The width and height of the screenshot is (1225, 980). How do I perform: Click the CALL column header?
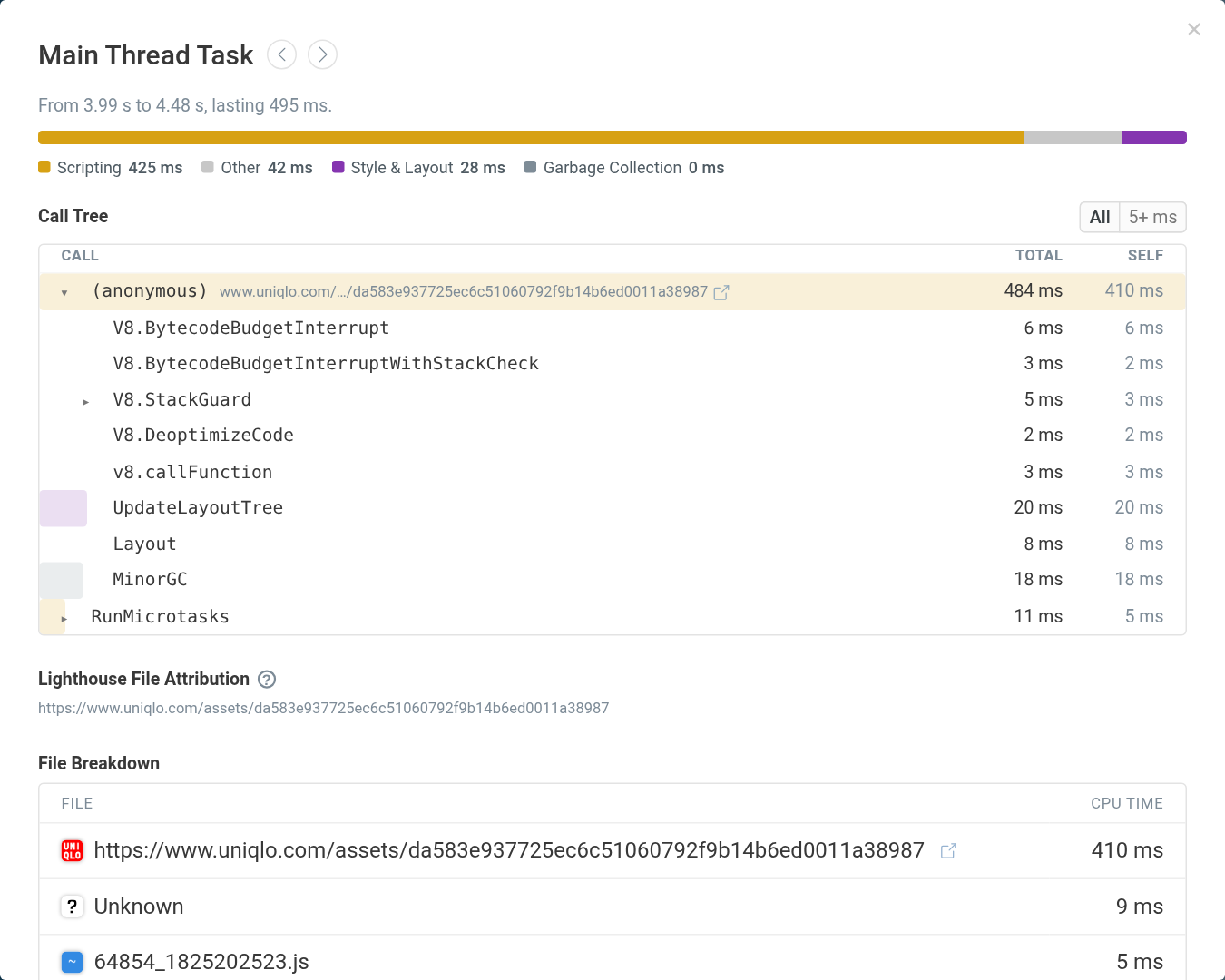coord(80,256)
